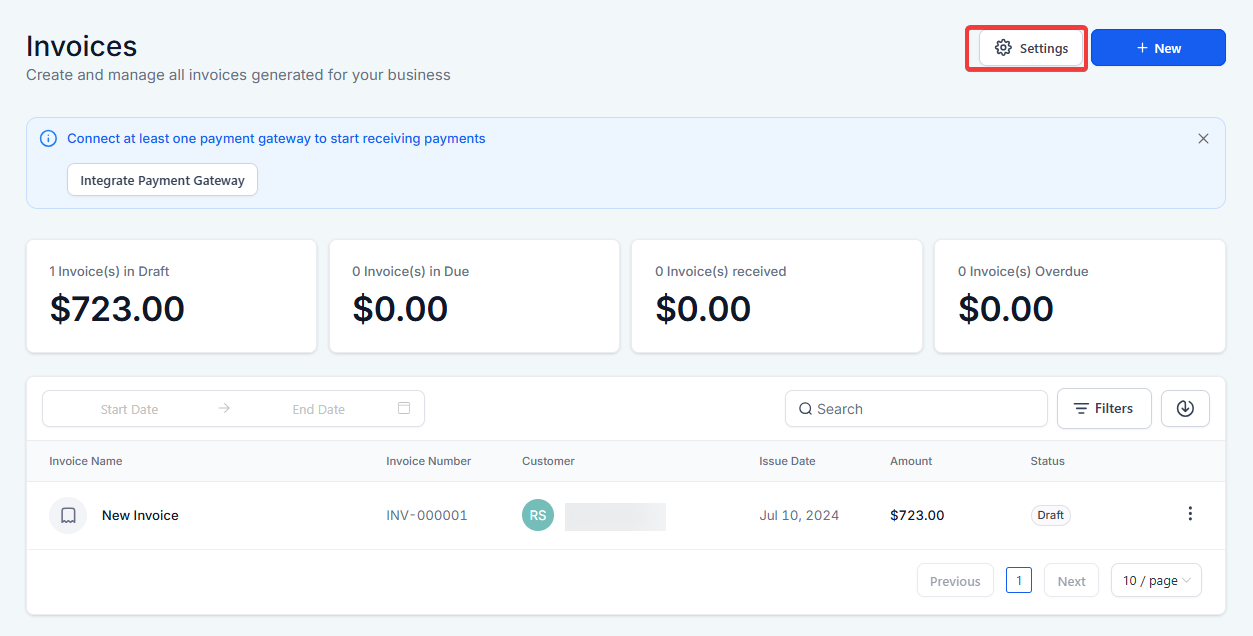1253x636 pixels.
Task: Dismiss the payment gateway notice
Action: click(x=1203, y=139)
